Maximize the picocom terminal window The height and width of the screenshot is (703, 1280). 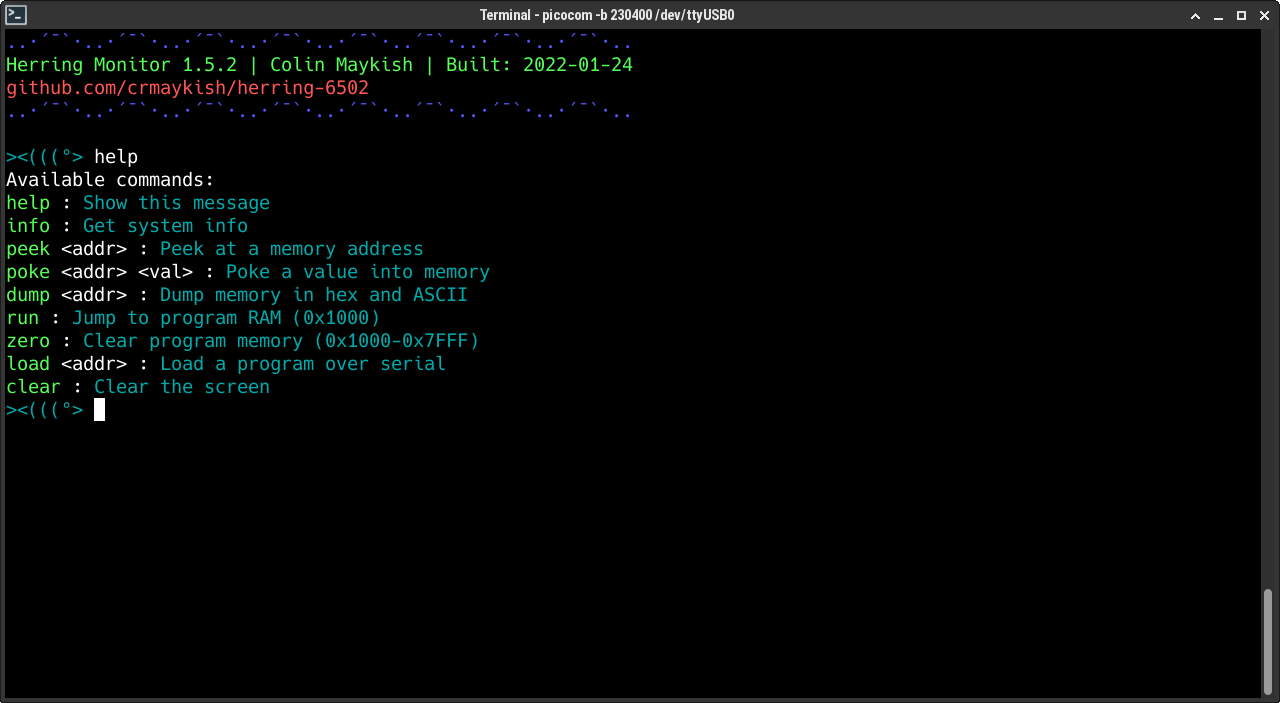[1241, 15]
